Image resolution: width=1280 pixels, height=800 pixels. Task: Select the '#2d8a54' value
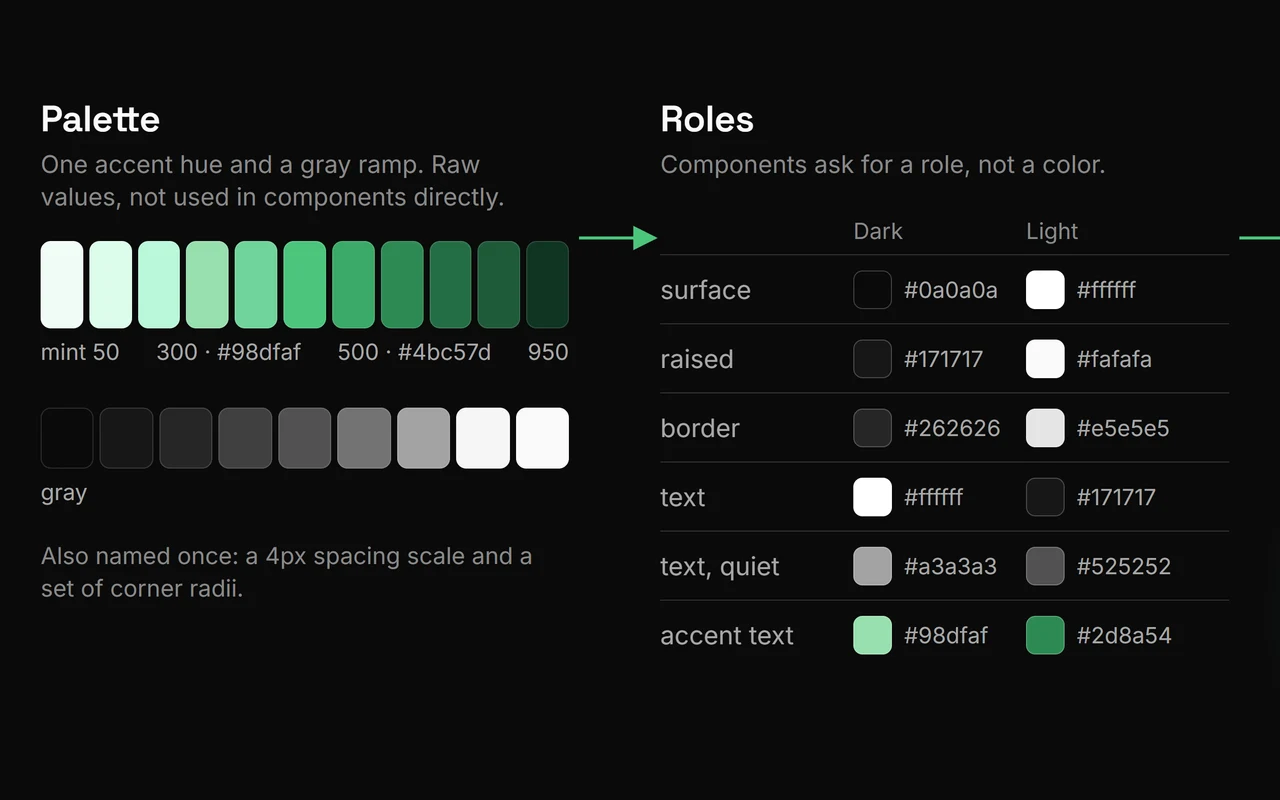tap(1124, 635)
